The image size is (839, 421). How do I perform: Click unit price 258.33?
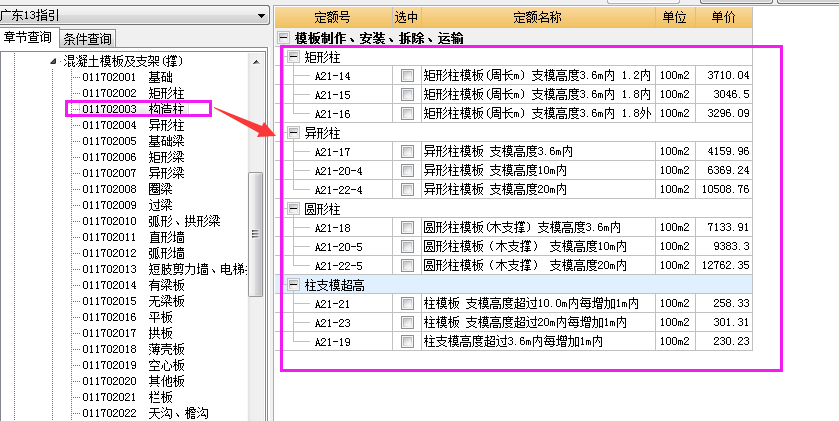(731, 304)
